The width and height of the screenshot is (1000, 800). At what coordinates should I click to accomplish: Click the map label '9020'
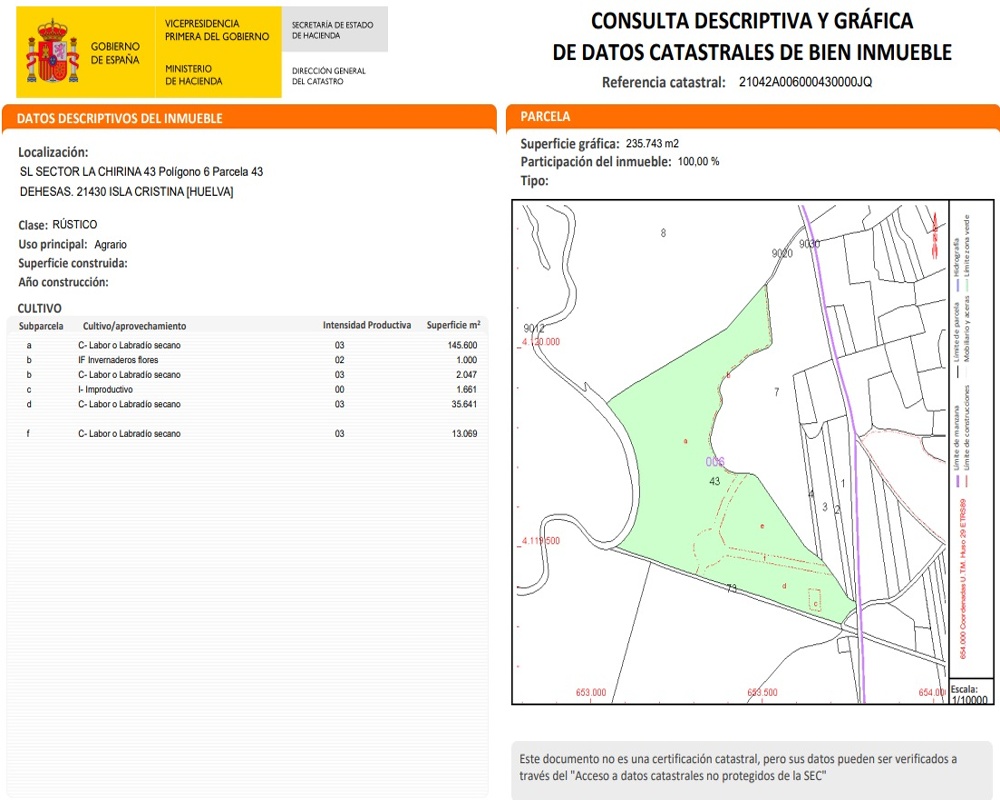point(782,253)
